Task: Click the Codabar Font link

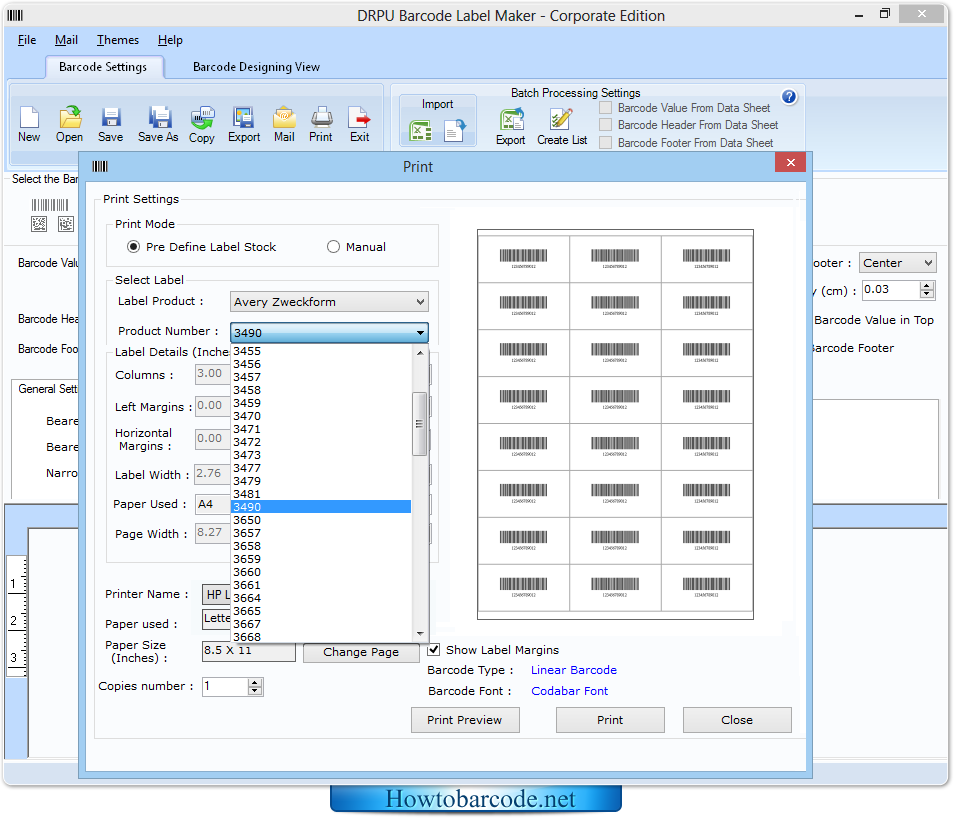Action: (x=569, y=691)
